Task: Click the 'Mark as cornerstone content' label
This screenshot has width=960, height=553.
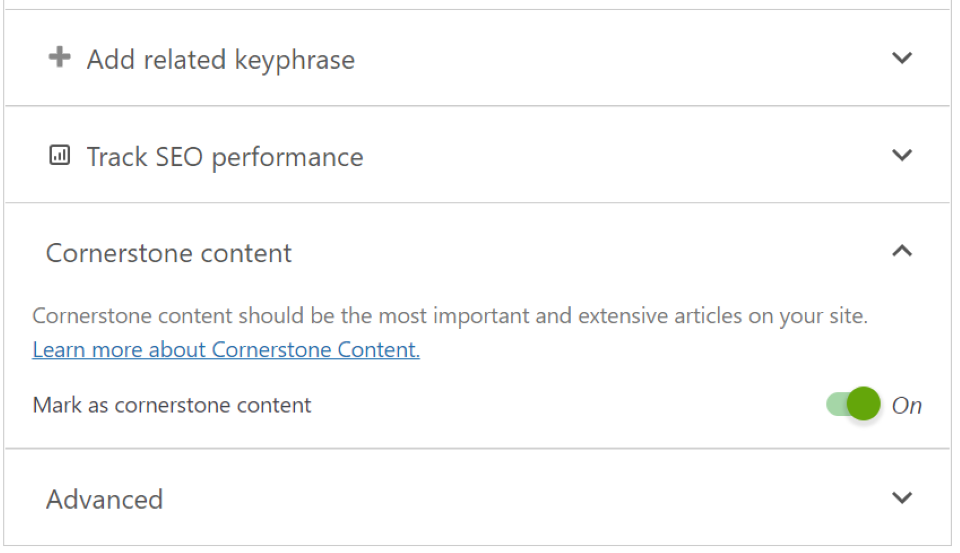Action: point(172,405)
